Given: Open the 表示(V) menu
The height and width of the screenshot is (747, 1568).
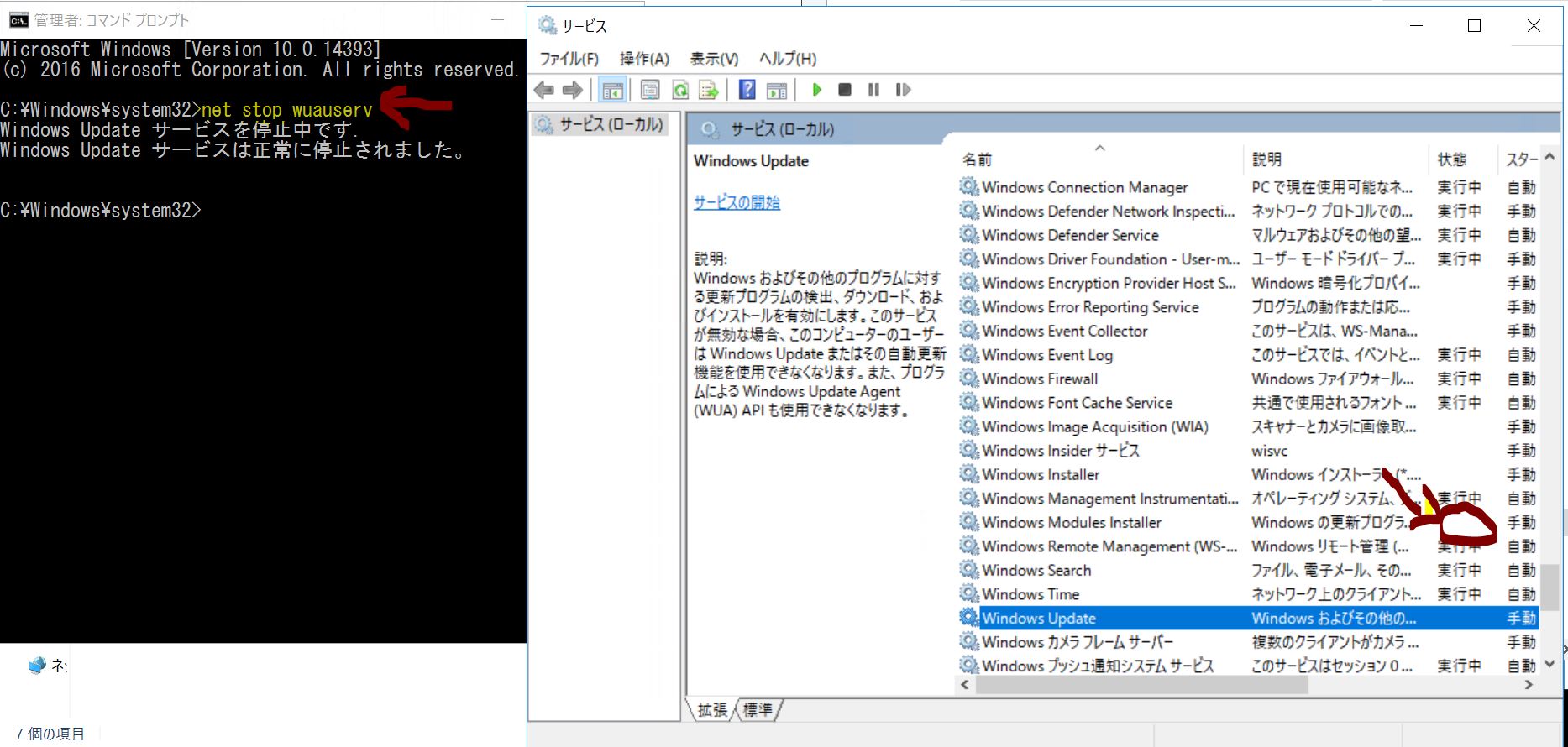Looking at the screenshot, I should [714, 59].
